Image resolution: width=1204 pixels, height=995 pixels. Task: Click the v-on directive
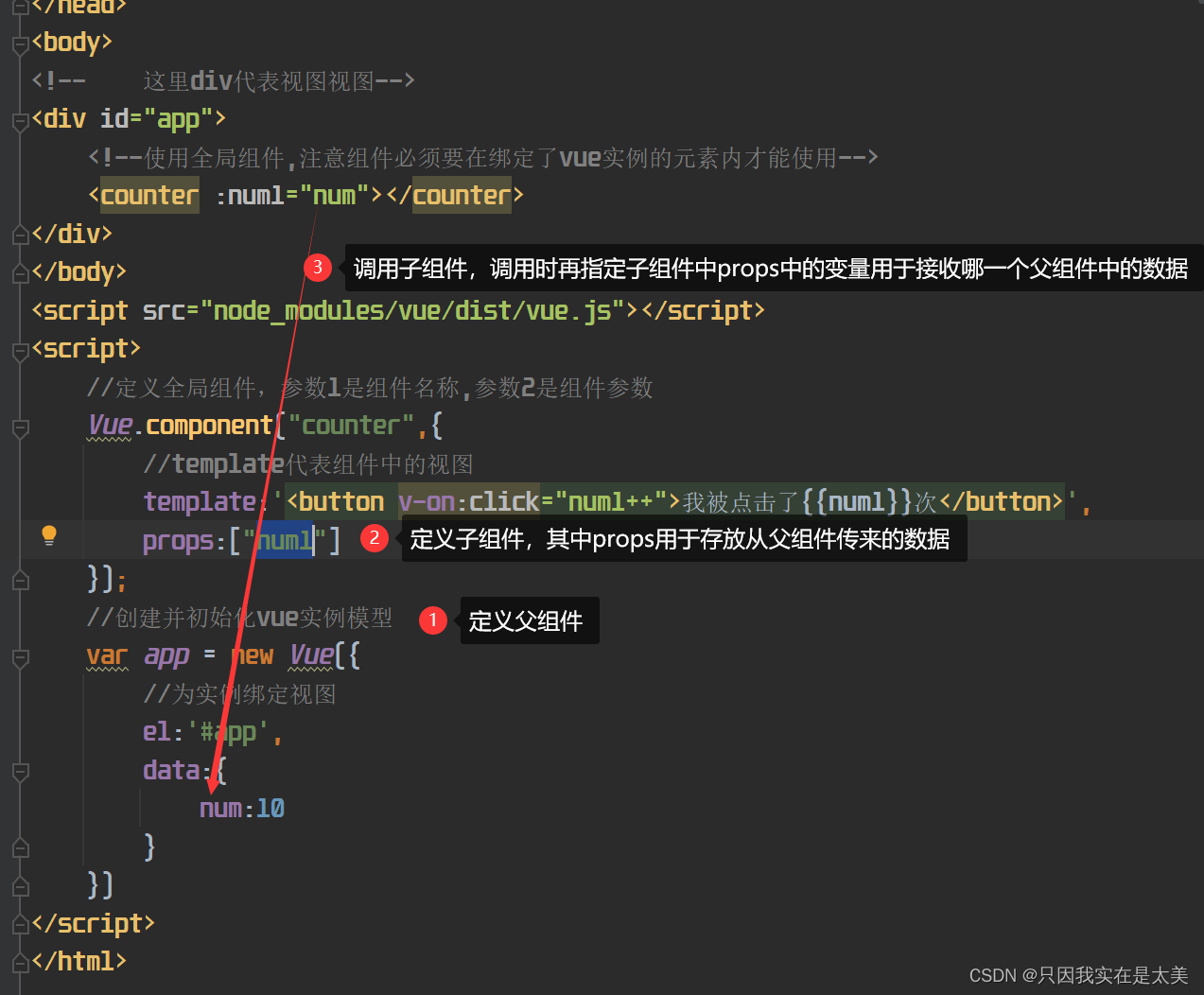tap(427, 502)
